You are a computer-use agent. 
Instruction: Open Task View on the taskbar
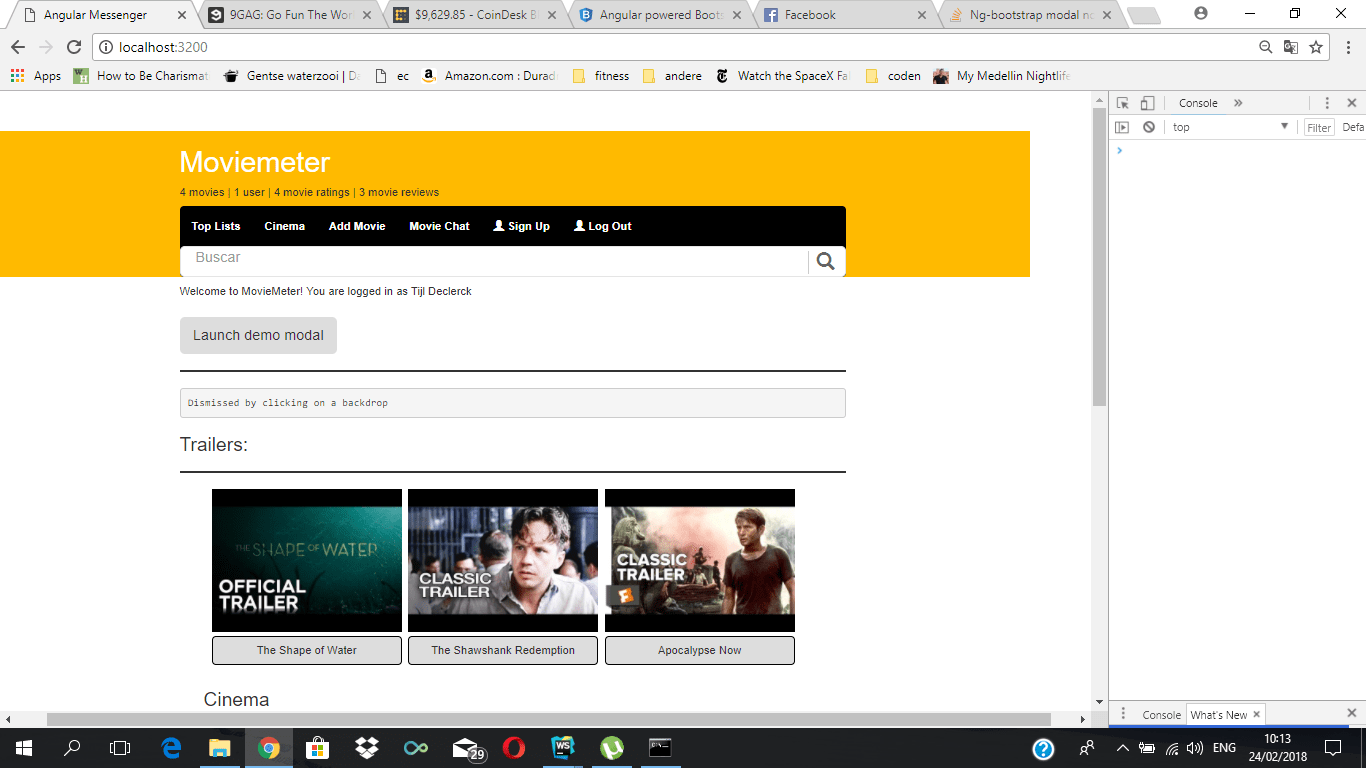pos(120,748)
